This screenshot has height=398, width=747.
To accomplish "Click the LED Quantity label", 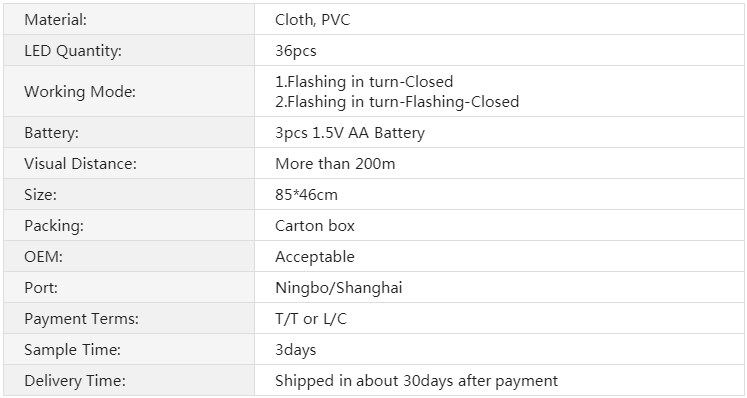I will (73, 51).
